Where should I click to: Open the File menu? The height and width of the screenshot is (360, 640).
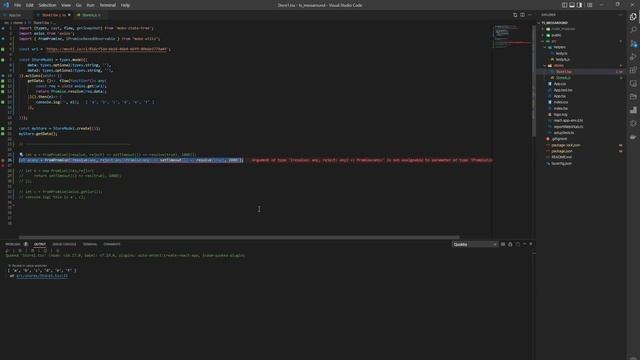tap(18, 5)
